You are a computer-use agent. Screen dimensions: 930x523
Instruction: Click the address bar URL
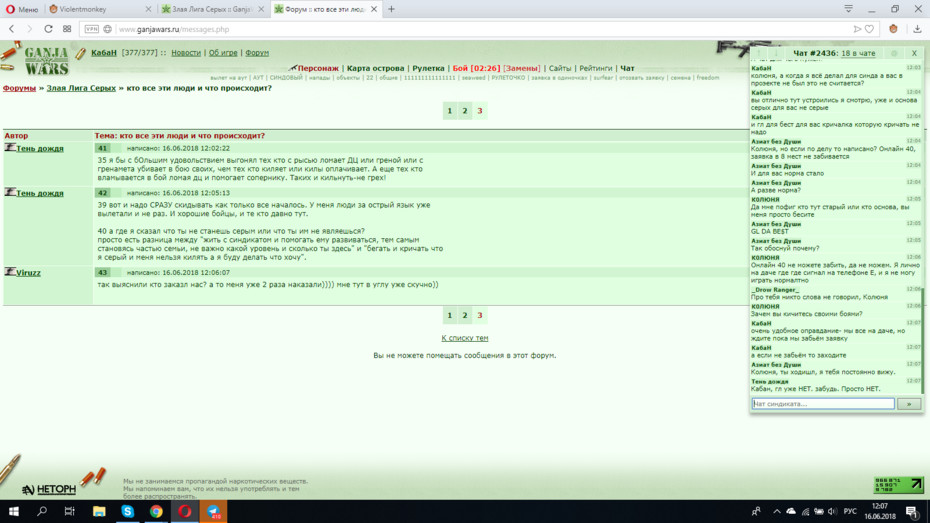(x=174, y=29)
